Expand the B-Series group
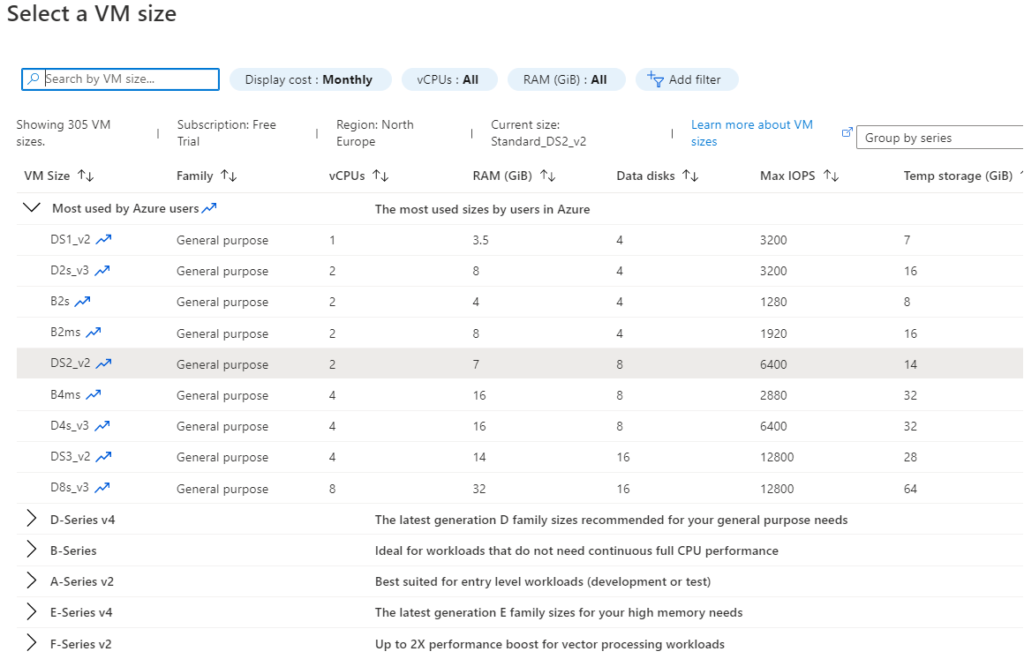The width and height of the screenshot is (1024, 659). [x=31, y=549]
